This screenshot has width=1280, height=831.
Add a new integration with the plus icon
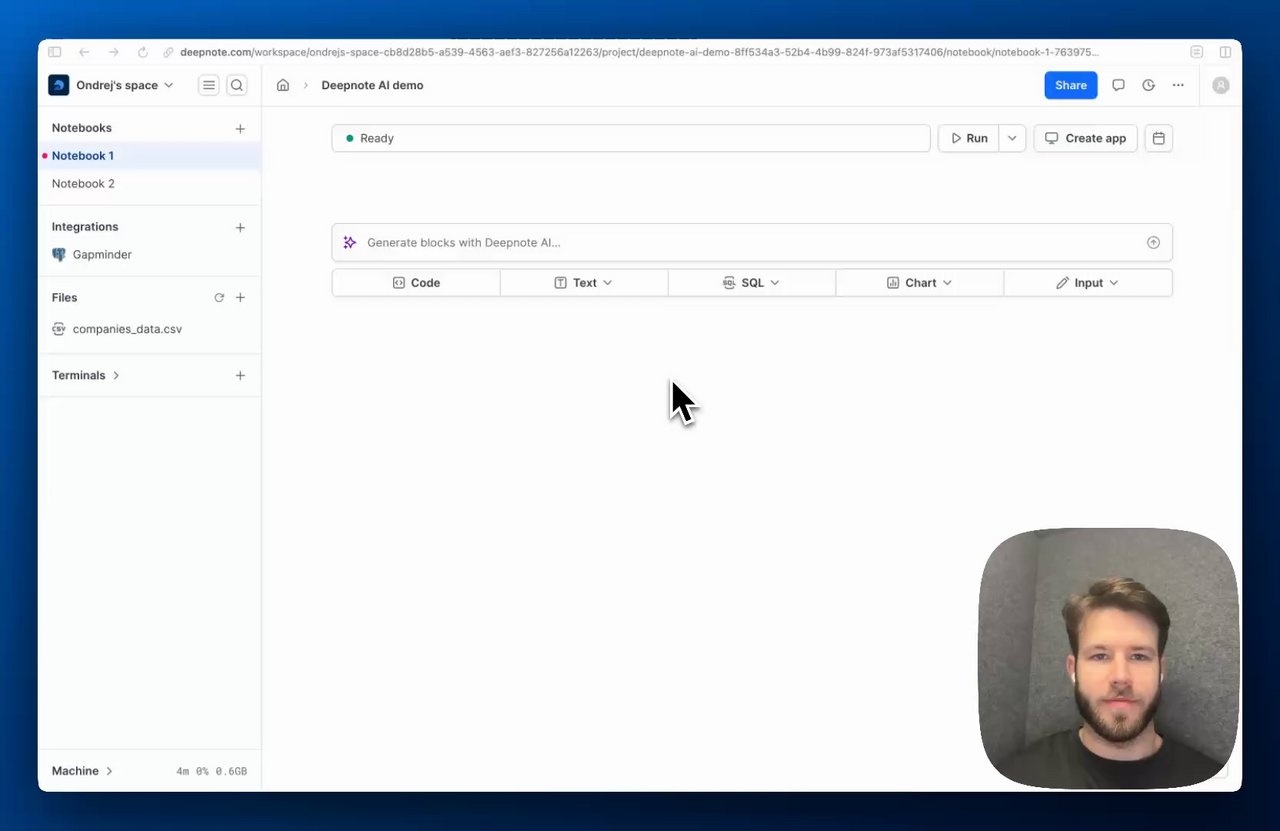[240, 227]
